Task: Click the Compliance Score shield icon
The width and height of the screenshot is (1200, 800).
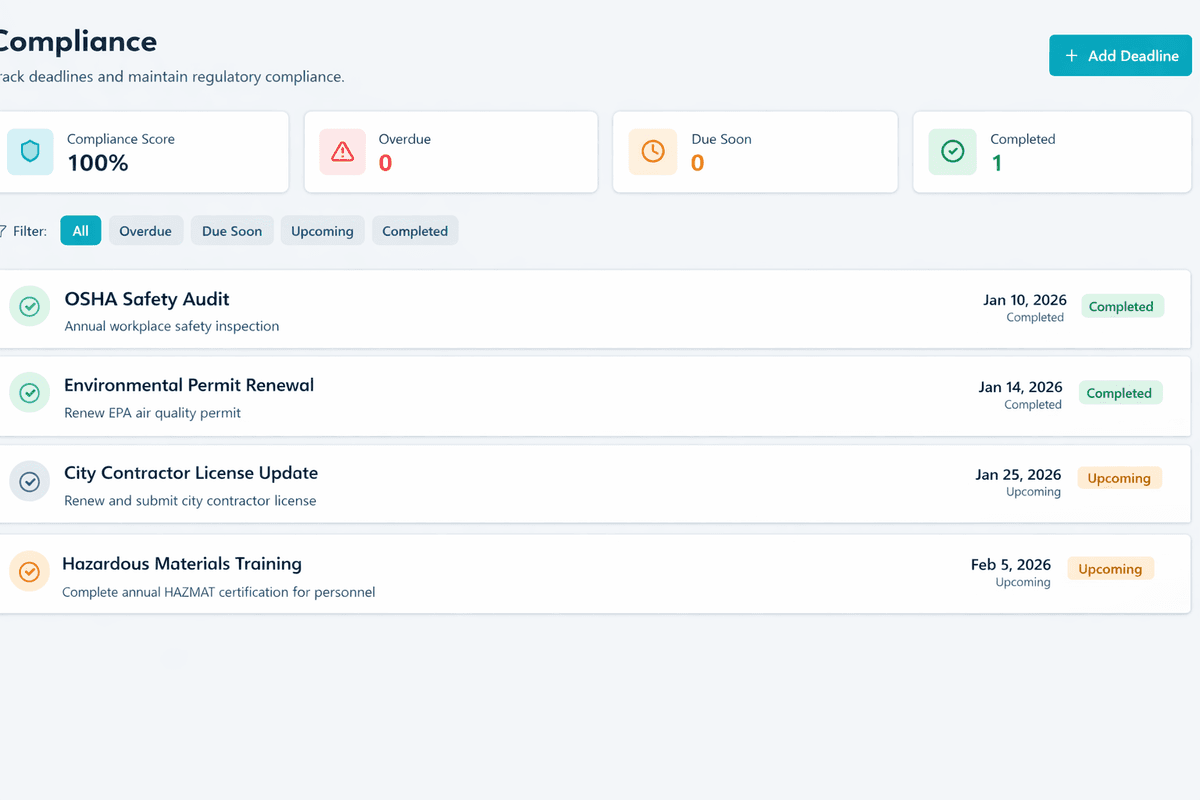Action: [29, 151]
